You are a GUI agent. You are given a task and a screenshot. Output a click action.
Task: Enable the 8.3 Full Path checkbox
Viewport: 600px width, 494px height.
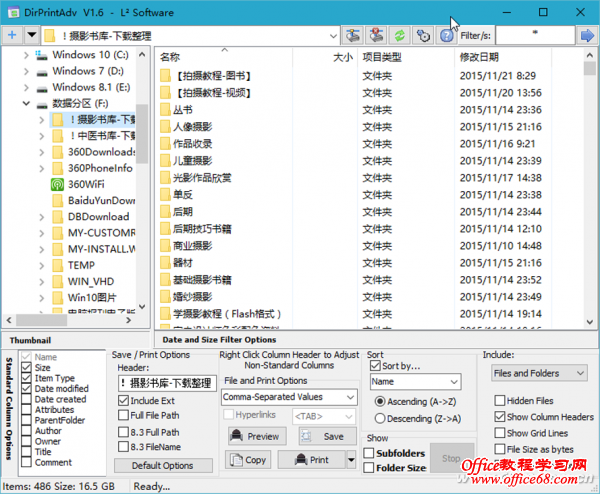click(x=123, y=432)
